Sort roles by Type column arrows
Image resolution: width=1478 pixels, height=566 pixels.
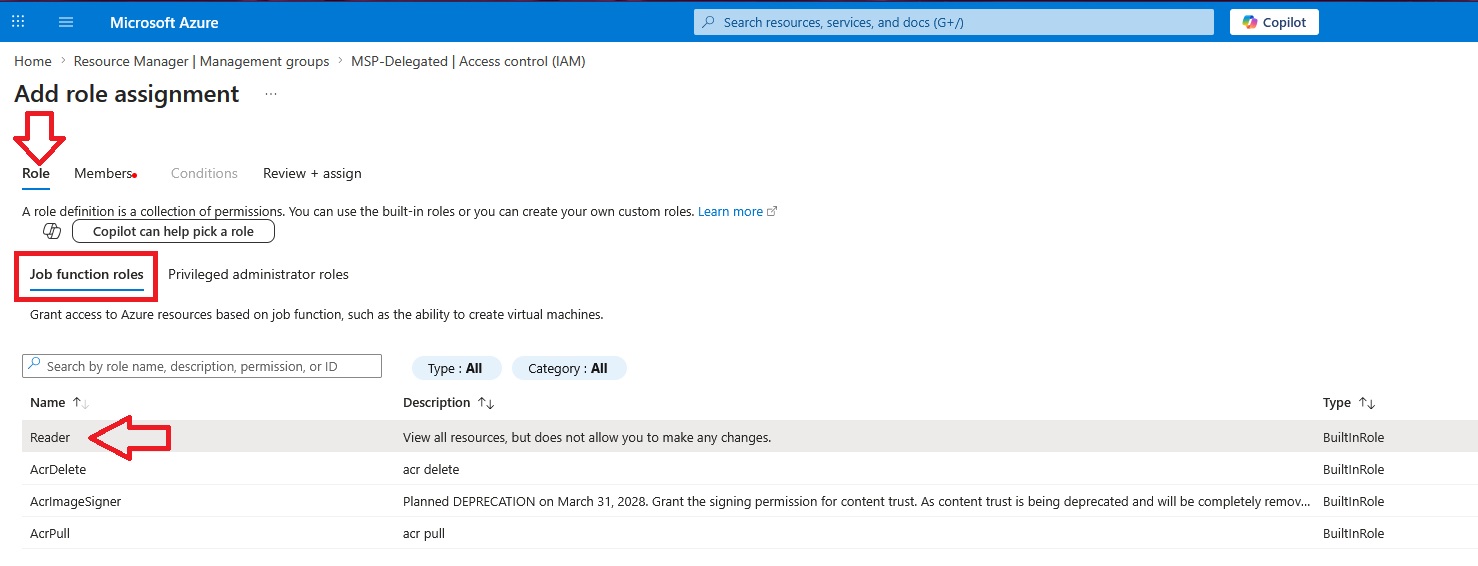coord(1366,403)
